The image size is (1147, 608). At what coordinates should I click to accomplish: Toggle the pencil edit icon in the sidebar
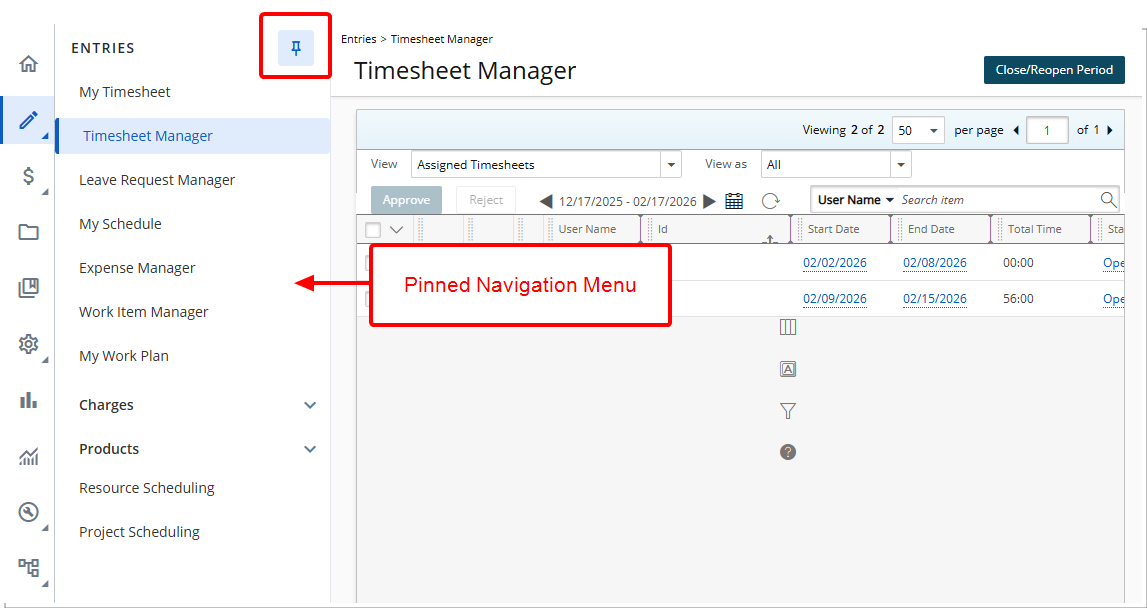point(28,120)
